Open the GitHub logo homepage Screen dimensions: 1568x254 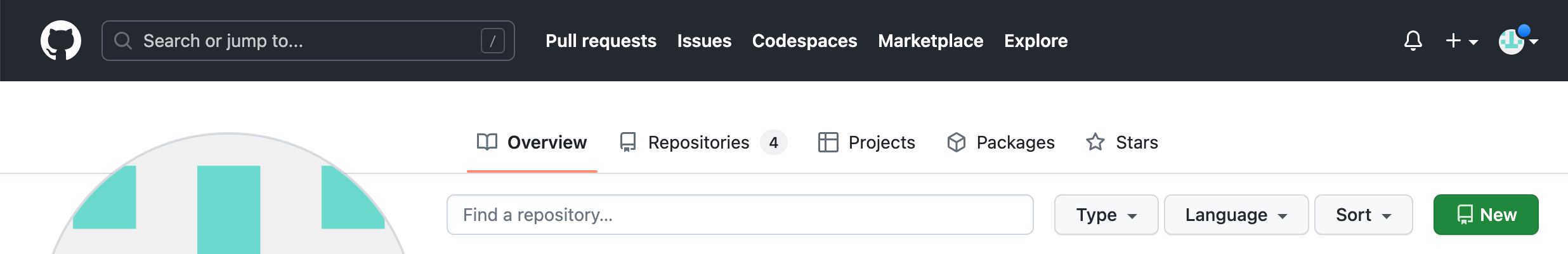61,41
